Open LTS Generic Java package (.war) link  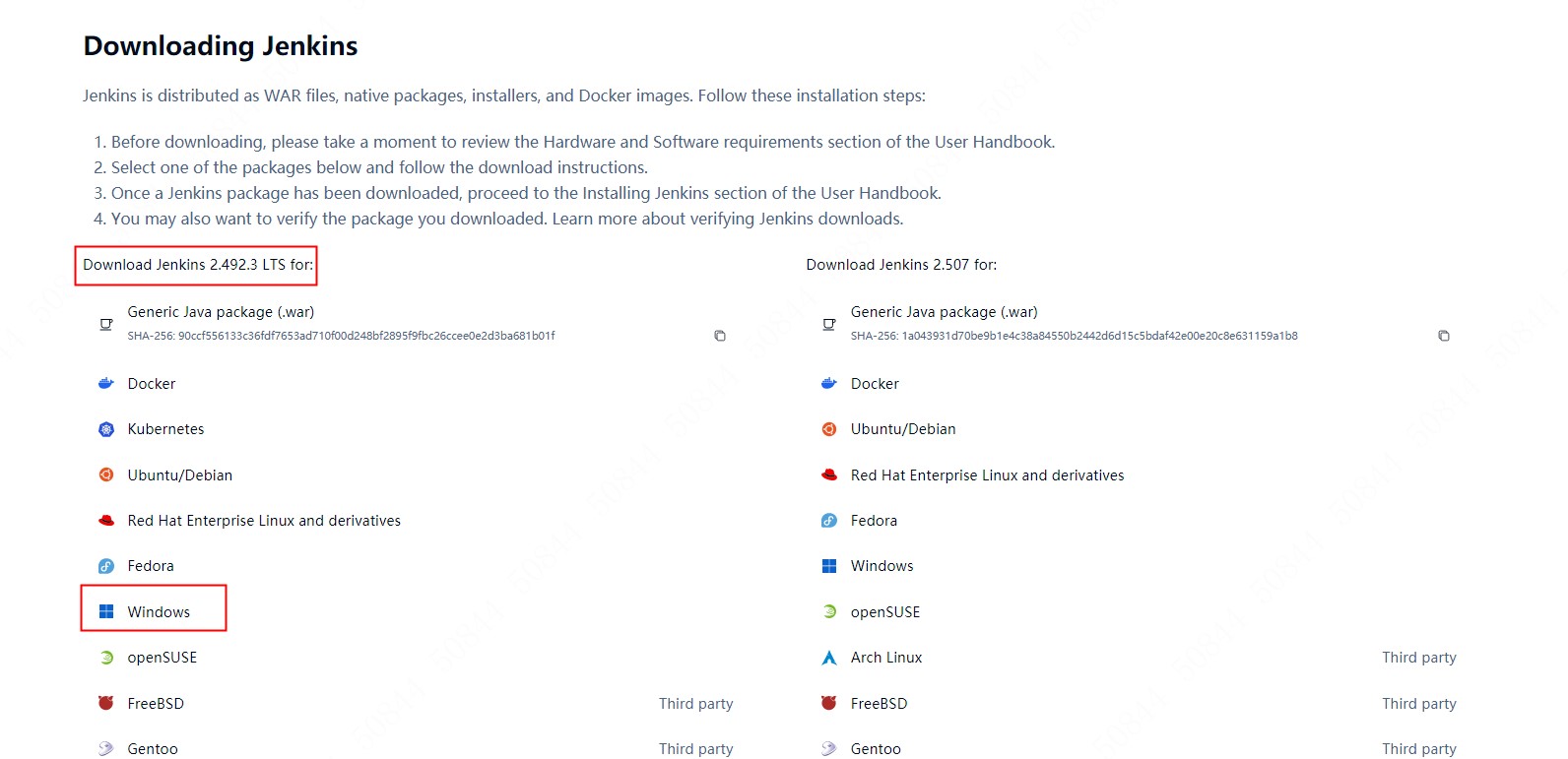click(221, 312)
